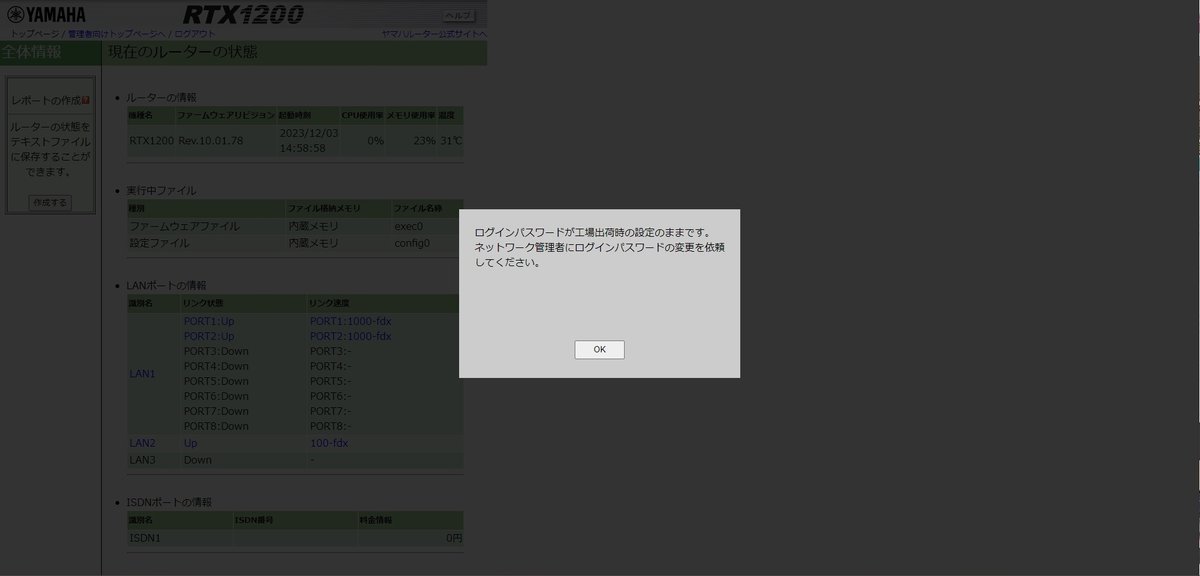The image size is (1200, 576).
Task: Click the ヘルプ help button
Action: coord(459,16)
